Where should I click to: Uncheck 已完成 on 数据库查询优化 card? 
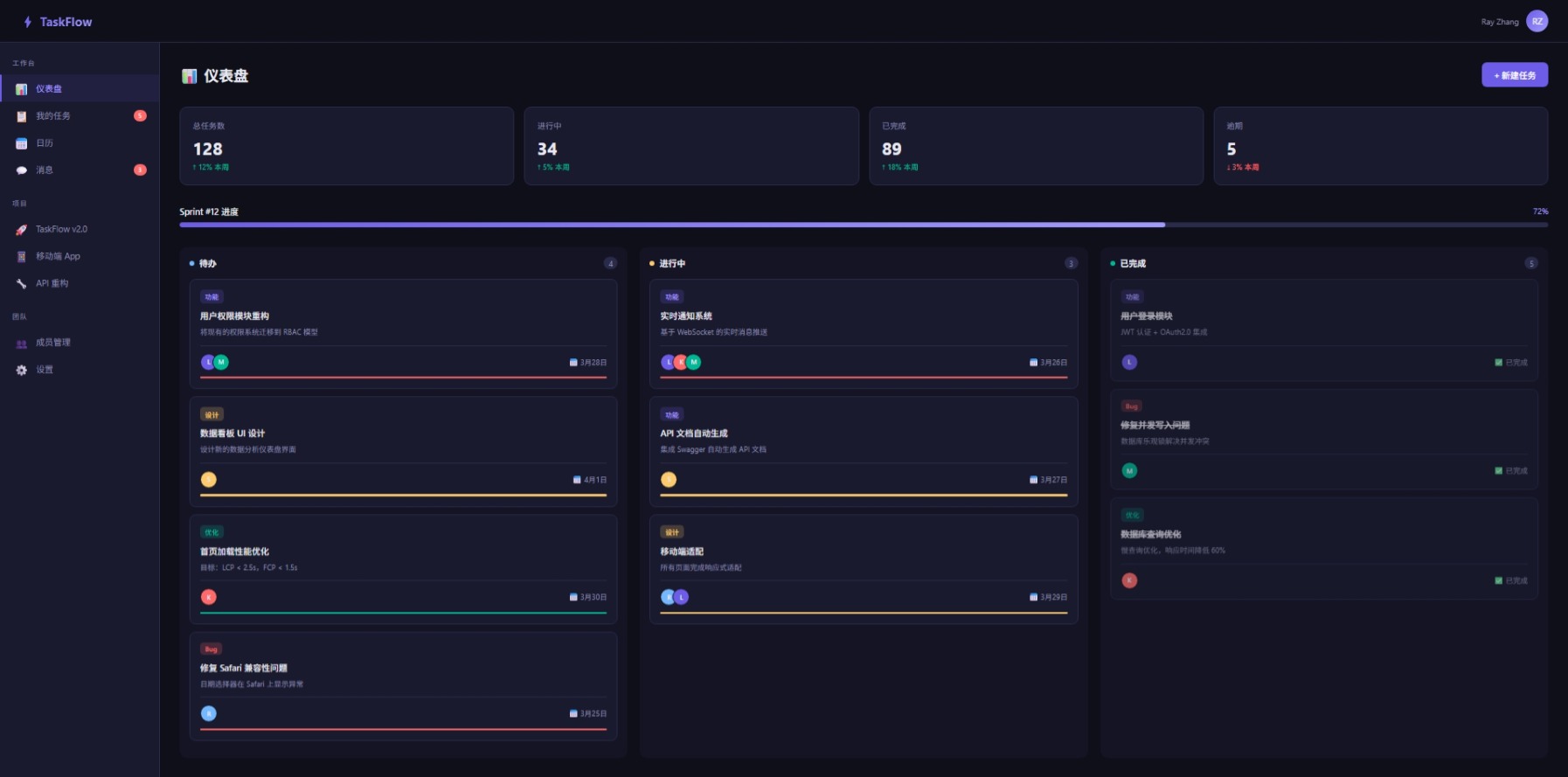pos(1499,581)
